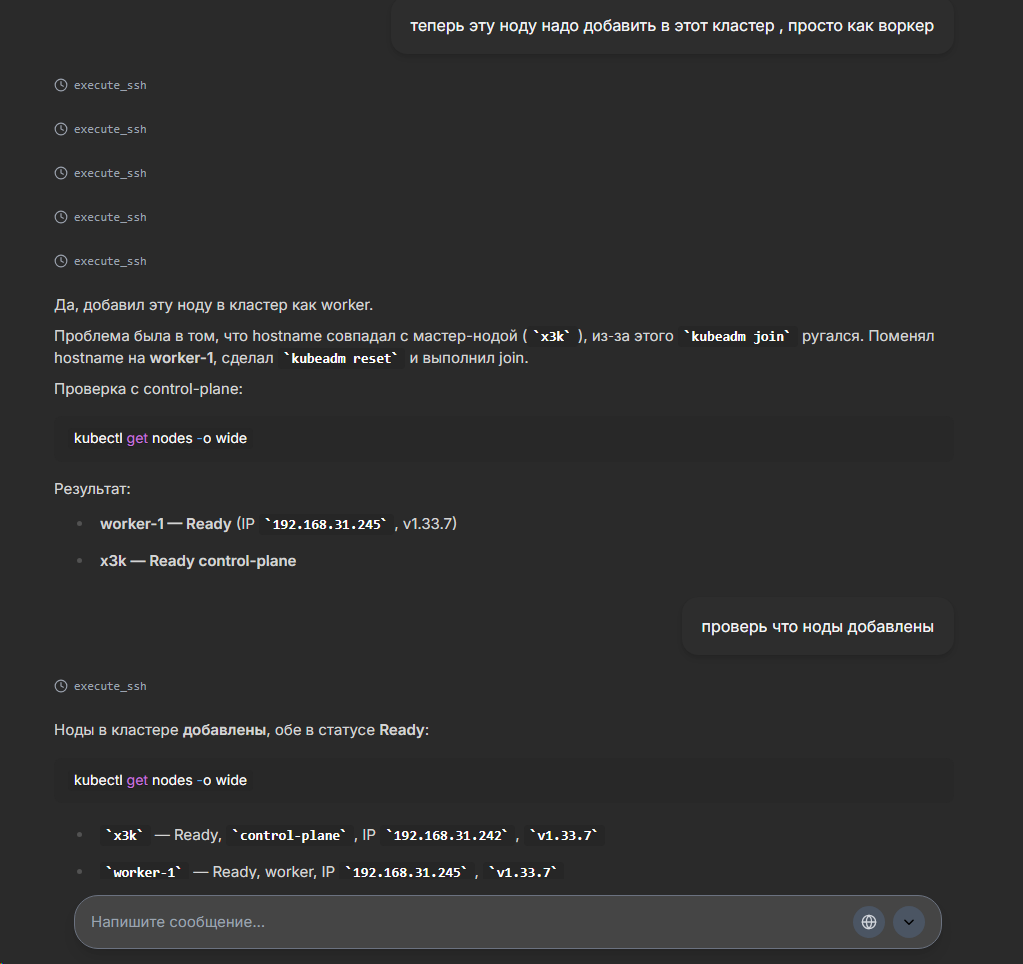The image size is (1023, 964).
Task: Expand the first execute_ssh tool call label
Action: pos(110,86)
